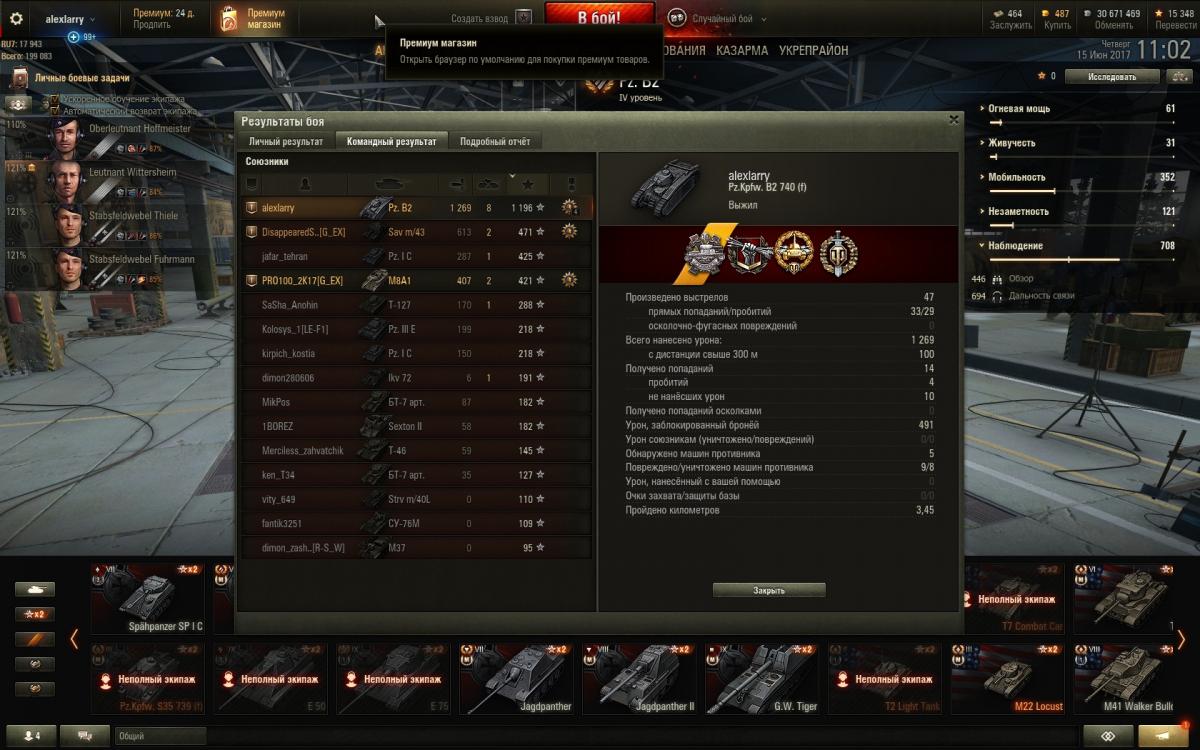Image resolution: width=1200 pixels, height=750 pixels.
Task: Switch to Подробный отчёт tab
Action: [494, 141]
